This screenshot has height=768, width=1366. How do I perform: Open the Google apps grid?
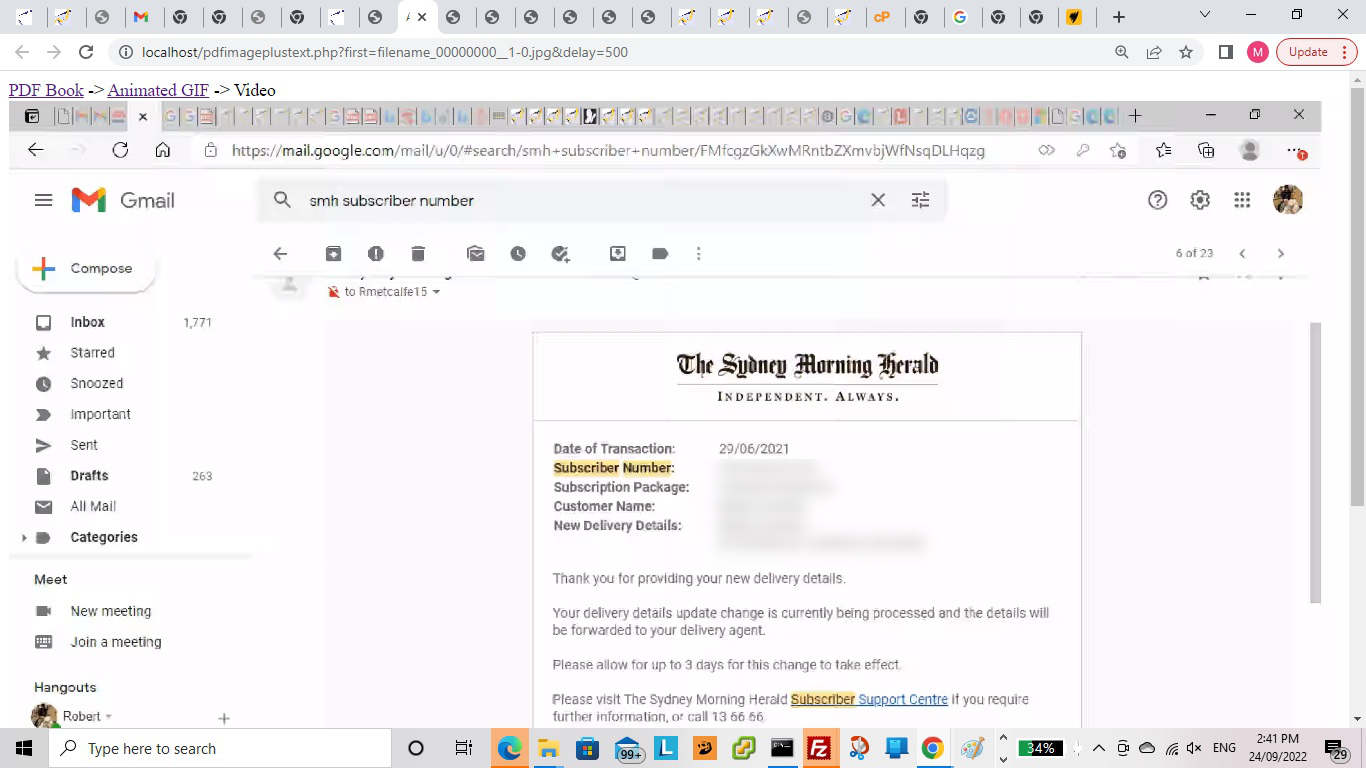click(x=1242, y=200)
